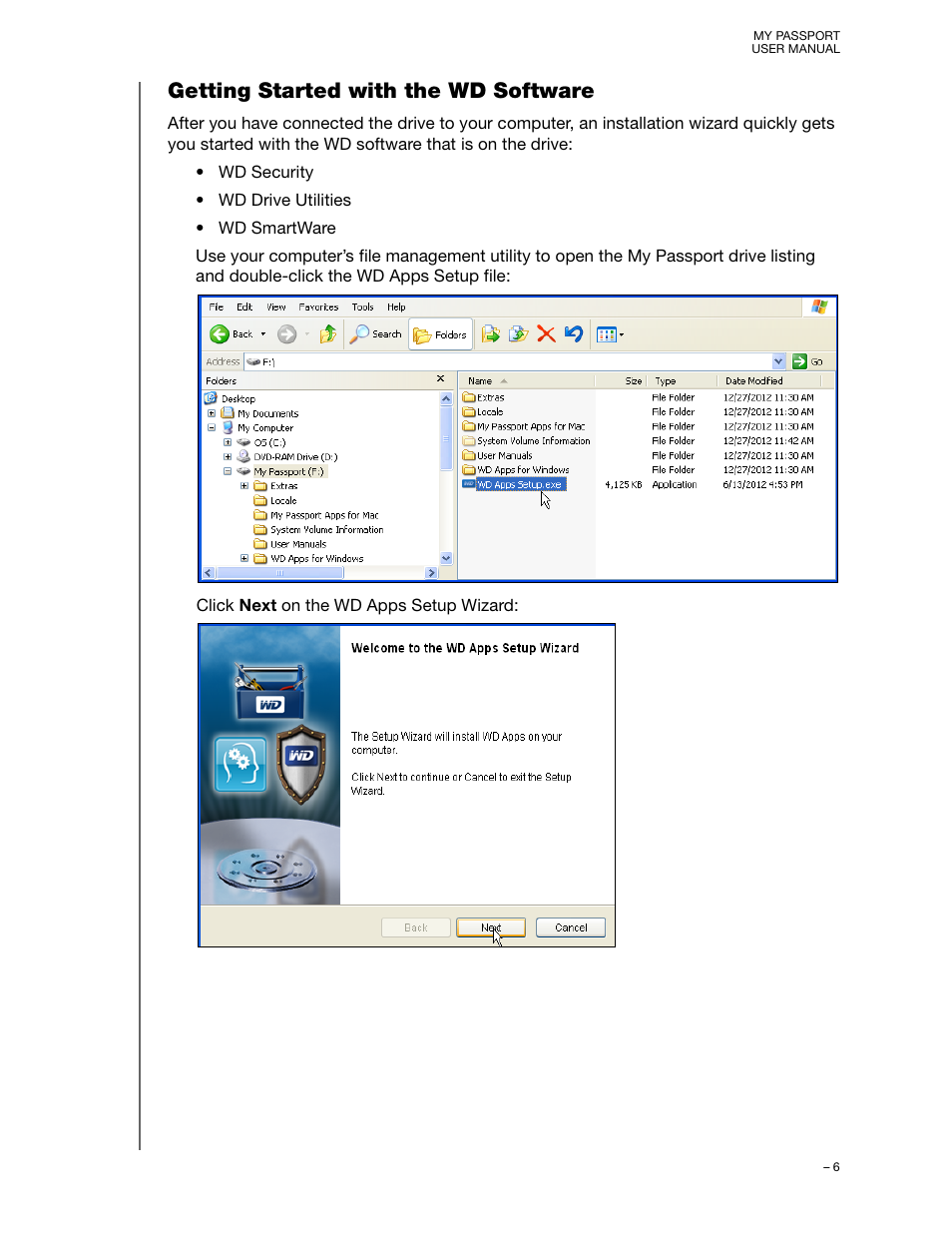Screen dimensions: 952x1233
Task: Select Locale folder in the folder tree
Action: (x=283, y=501)
